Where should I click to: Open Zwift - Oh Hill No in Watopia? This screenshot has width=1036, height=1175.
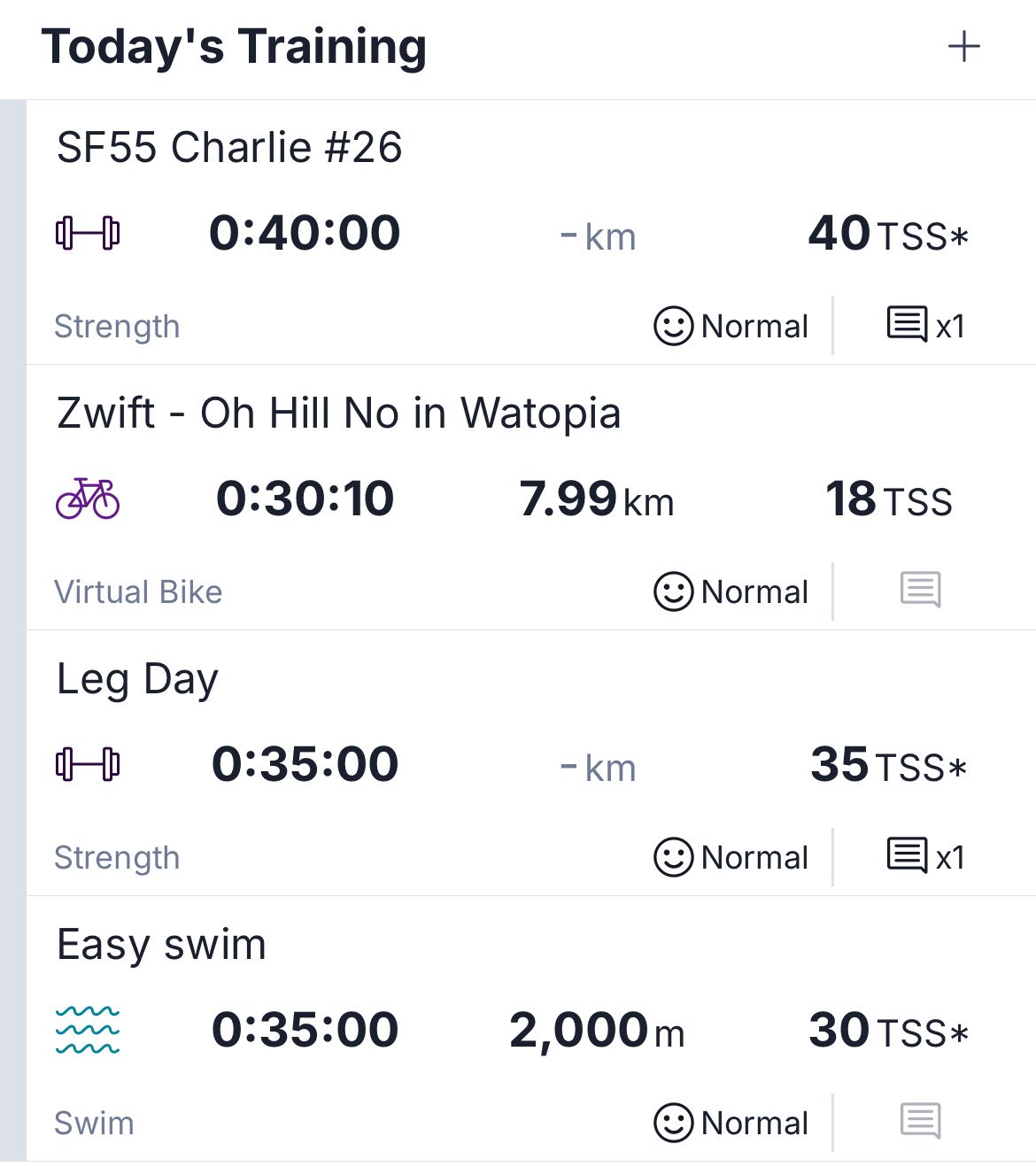tap(338, 413)
